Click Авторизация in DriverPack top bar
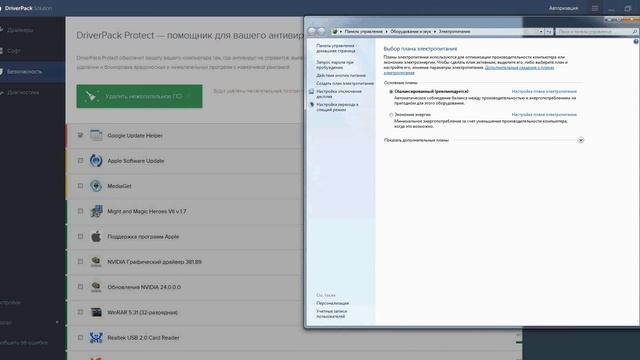This screenshot has height=360, width=640. 563,8
